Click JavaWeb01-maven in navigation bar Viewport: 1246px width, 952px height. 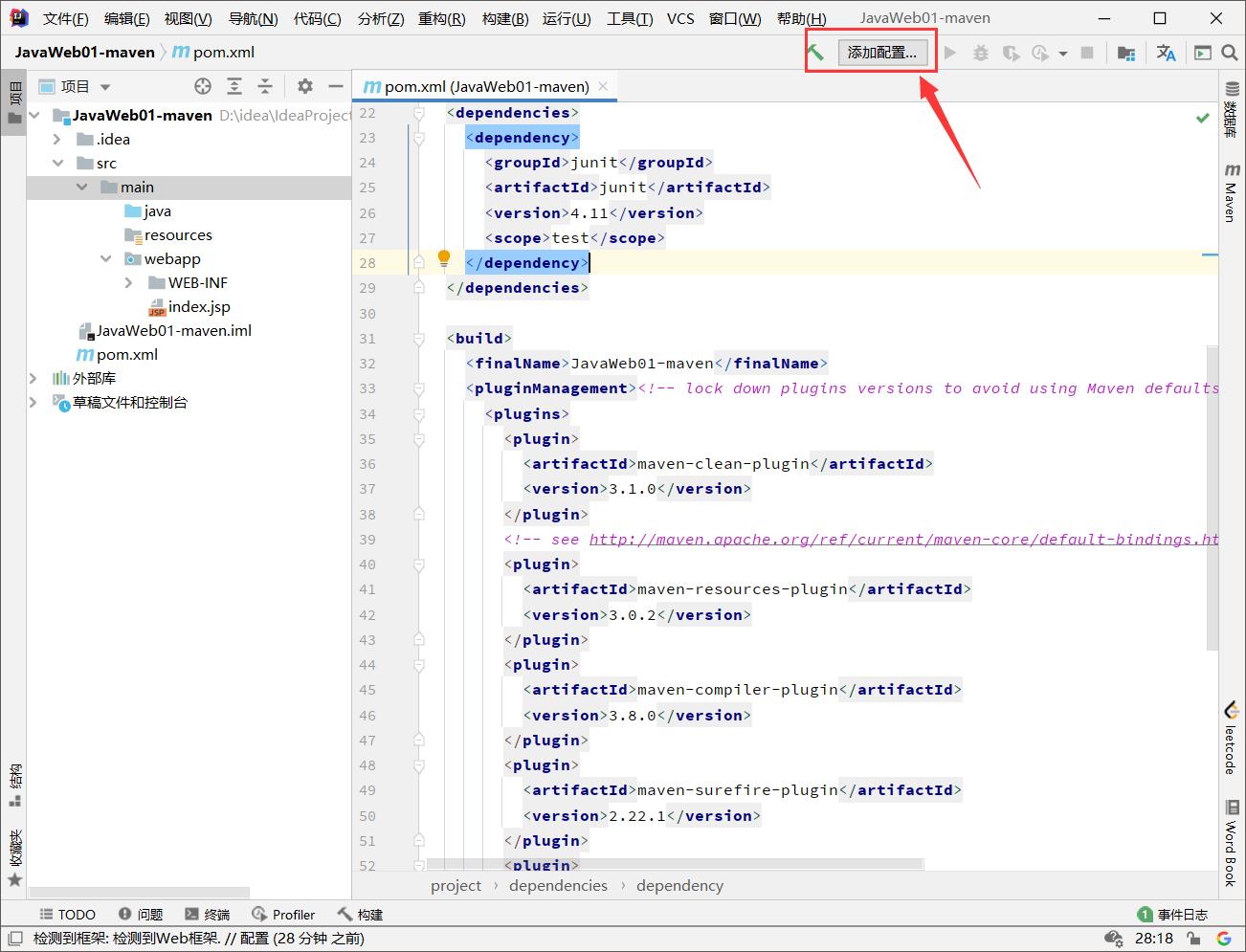pyautogui.click(x=84, y=53)
